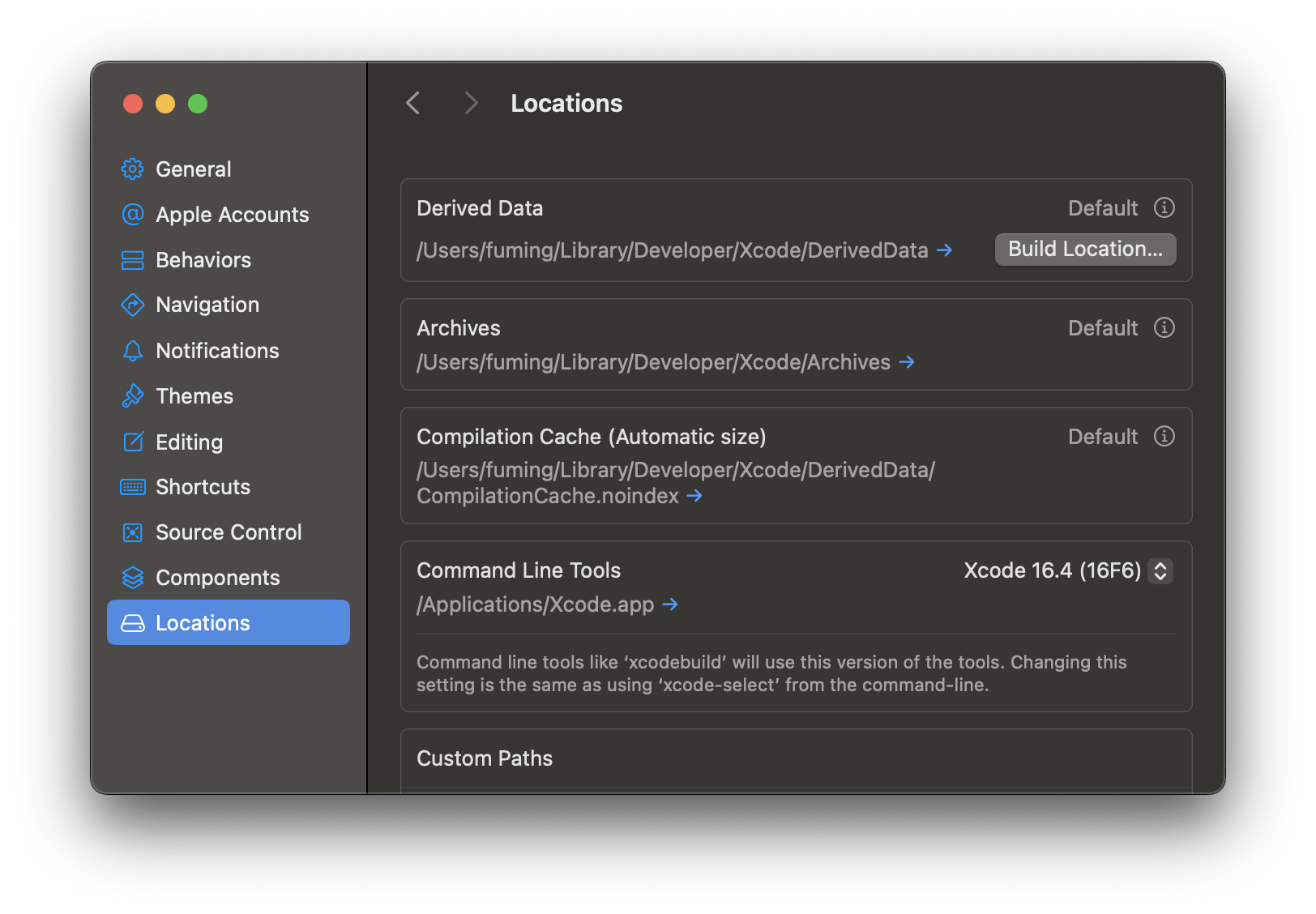
Task: Show info for Derived Data
Action: (x=1164, y=207)
